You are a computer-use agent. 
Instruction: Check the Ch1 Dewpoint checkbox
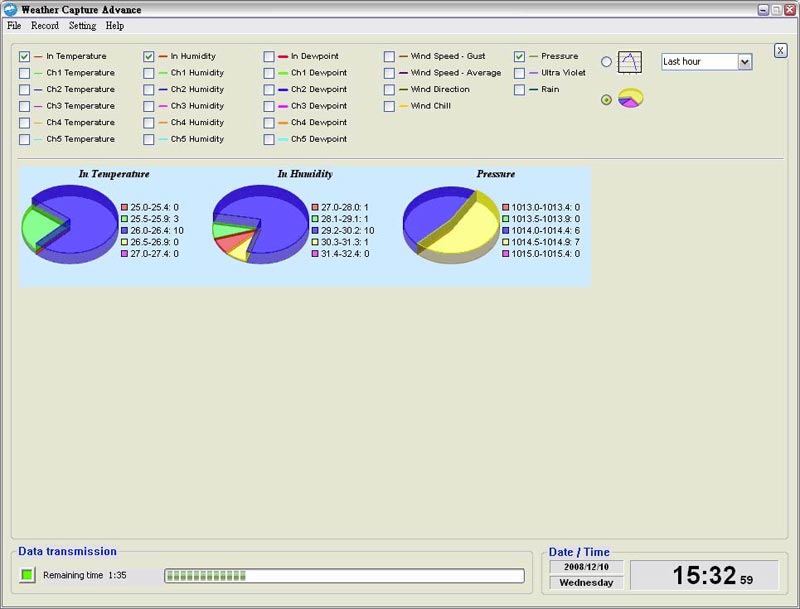click(x=269, y=73)
